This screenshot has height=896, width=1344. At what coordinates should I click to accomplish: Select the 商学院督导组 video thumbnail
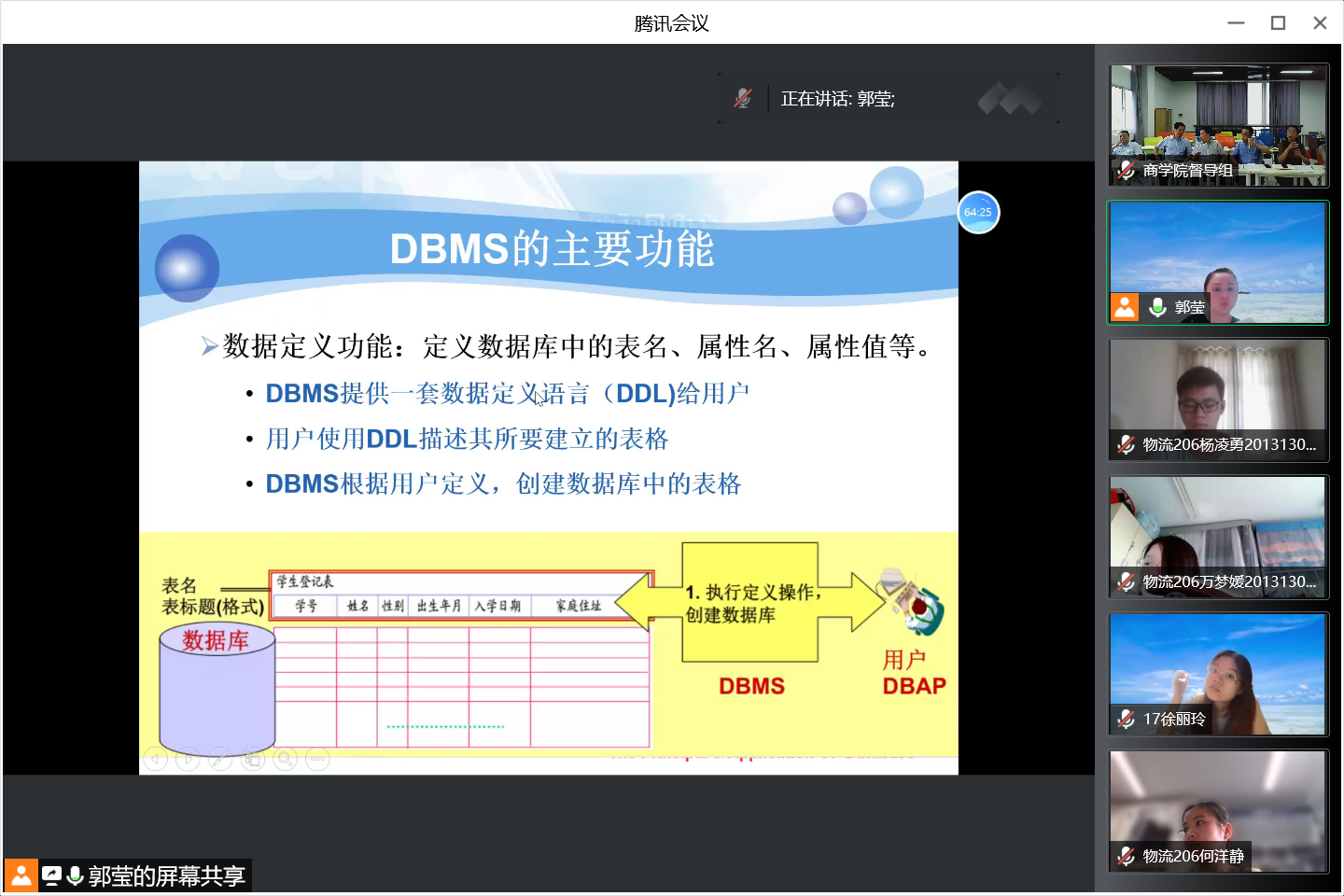[x=1217, y=125]
